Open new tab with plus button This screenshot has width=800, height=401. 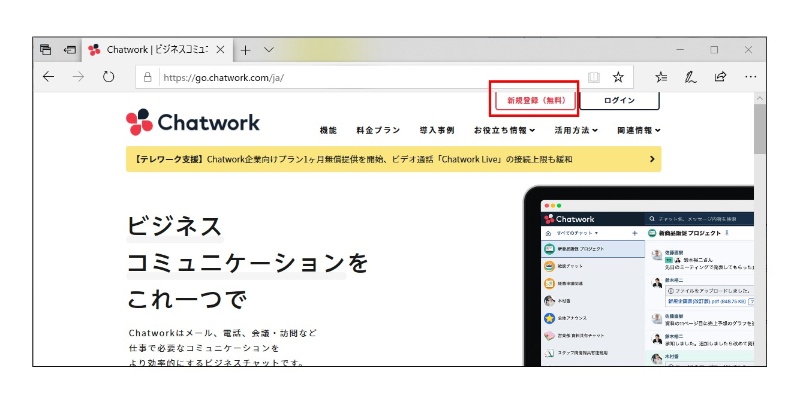(245, 49)
